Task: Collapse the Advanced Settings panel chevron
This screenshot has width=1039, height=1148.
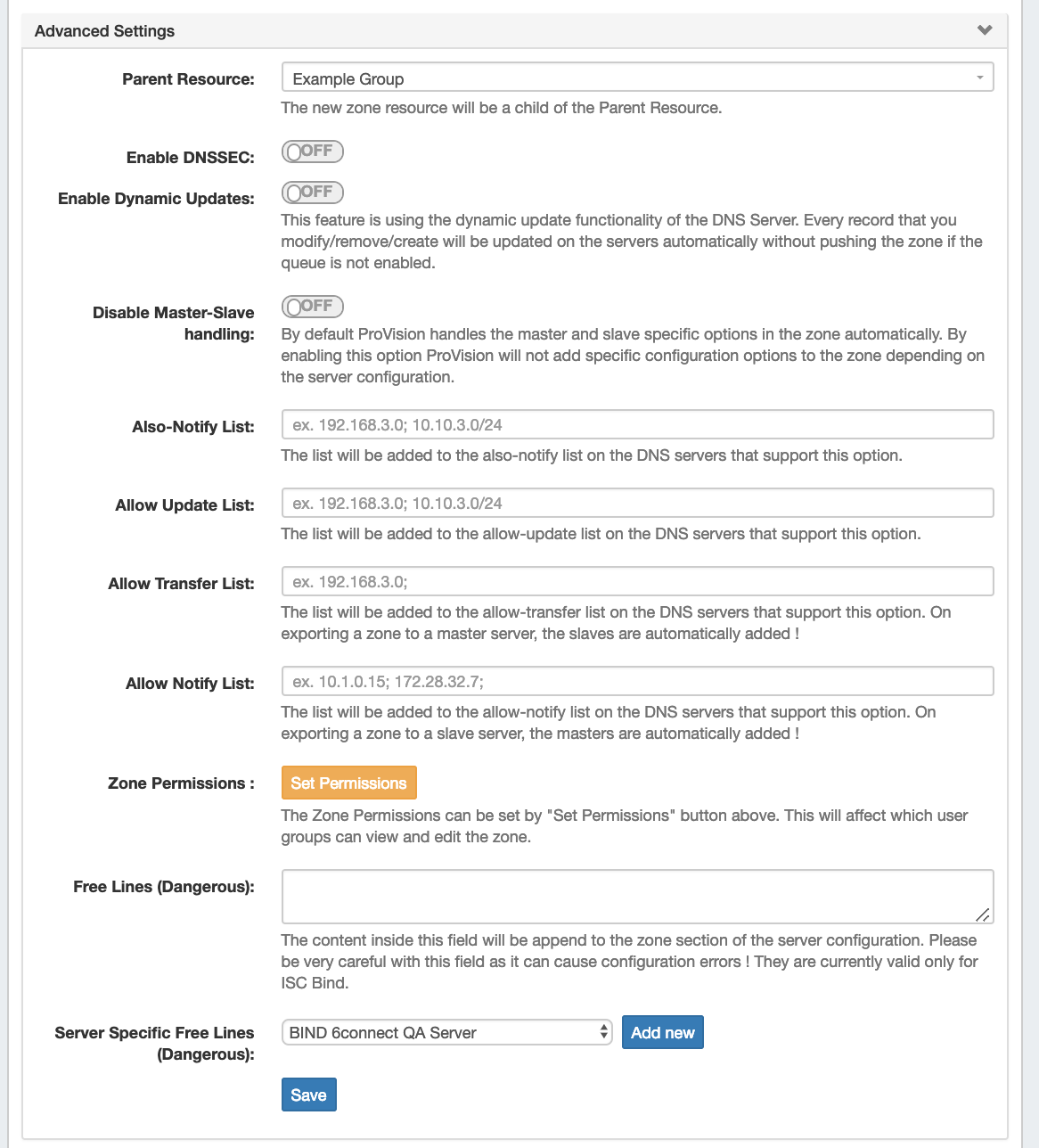Action: pyautogui.click(x=985, y=30)
